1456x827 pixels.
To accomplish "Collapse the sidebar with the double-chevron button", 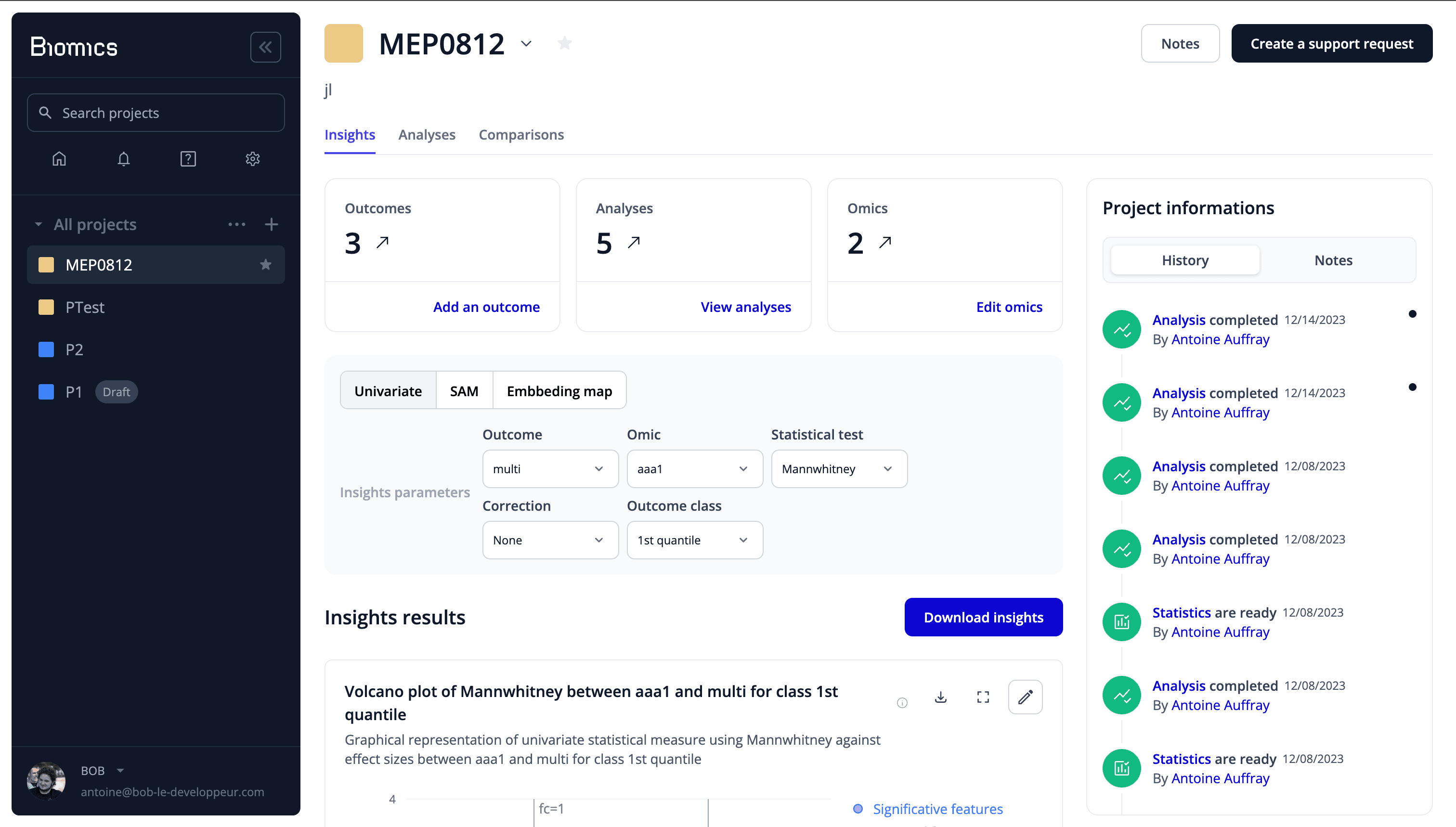I will point(265,47).
